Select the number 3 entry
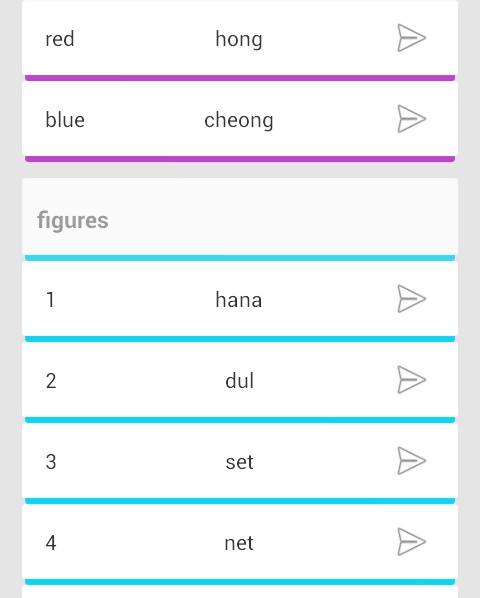This screenshot has width=480, height=598. (x=51, y=462)
